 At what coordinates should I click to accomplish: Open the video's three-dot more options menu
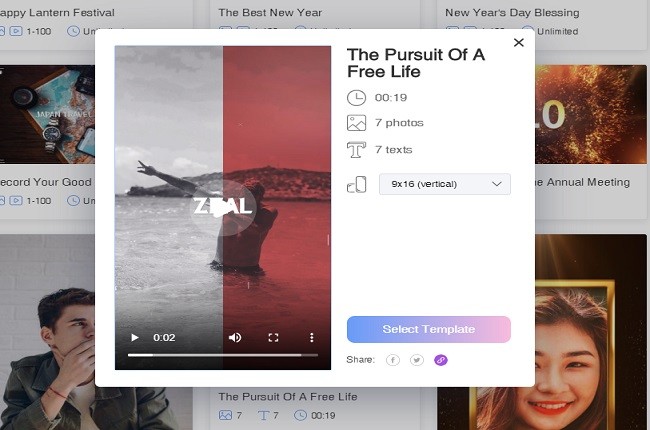pyautogui.click(x=312, y=338)
